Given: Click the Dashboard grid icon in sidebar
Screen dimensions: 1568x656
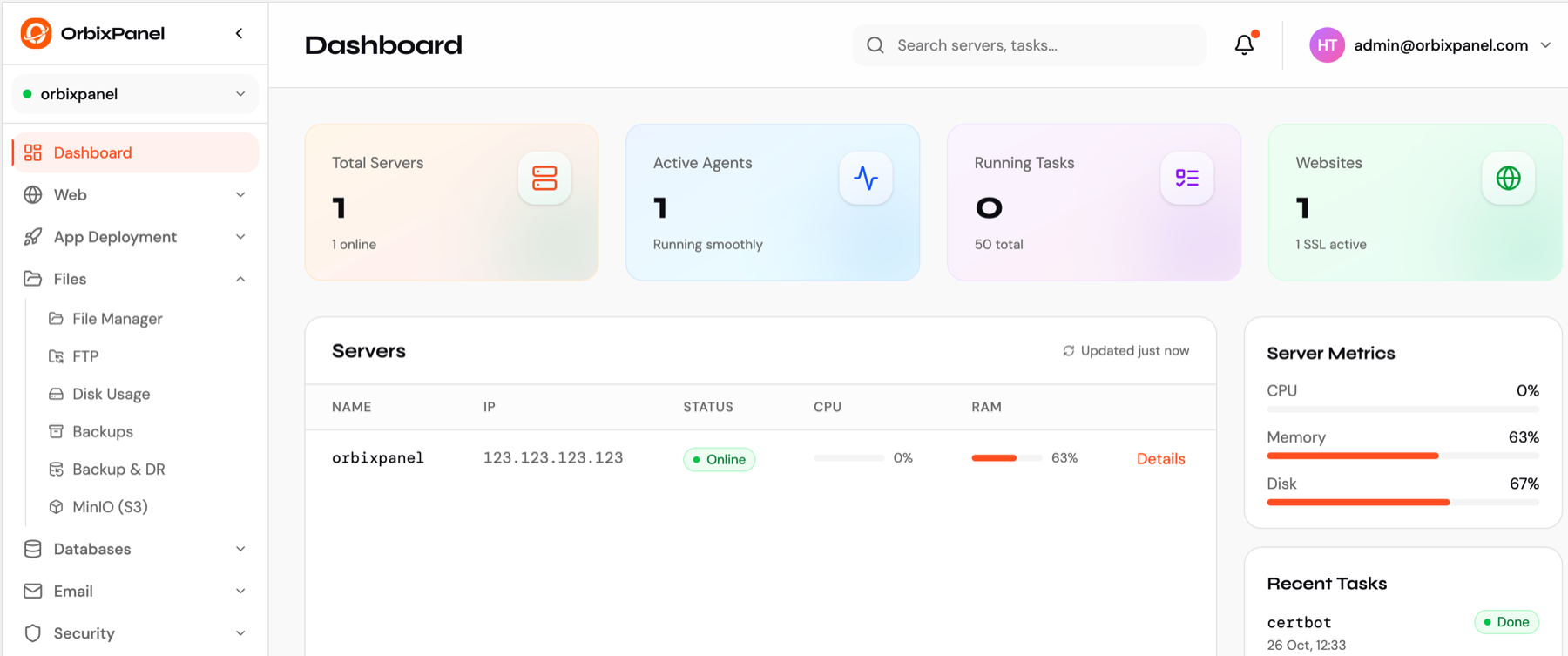Looking at the screenshot, I should [x=33, y=152].
